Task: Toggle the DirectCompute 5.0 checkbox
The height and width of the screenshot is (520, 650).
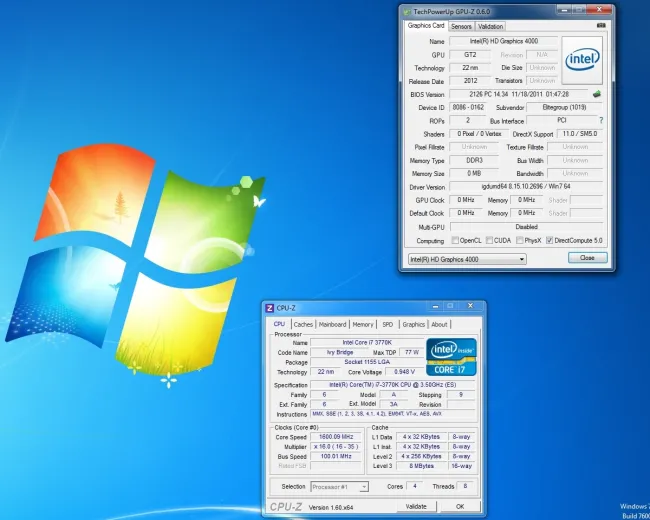Action: pos(550,240)
